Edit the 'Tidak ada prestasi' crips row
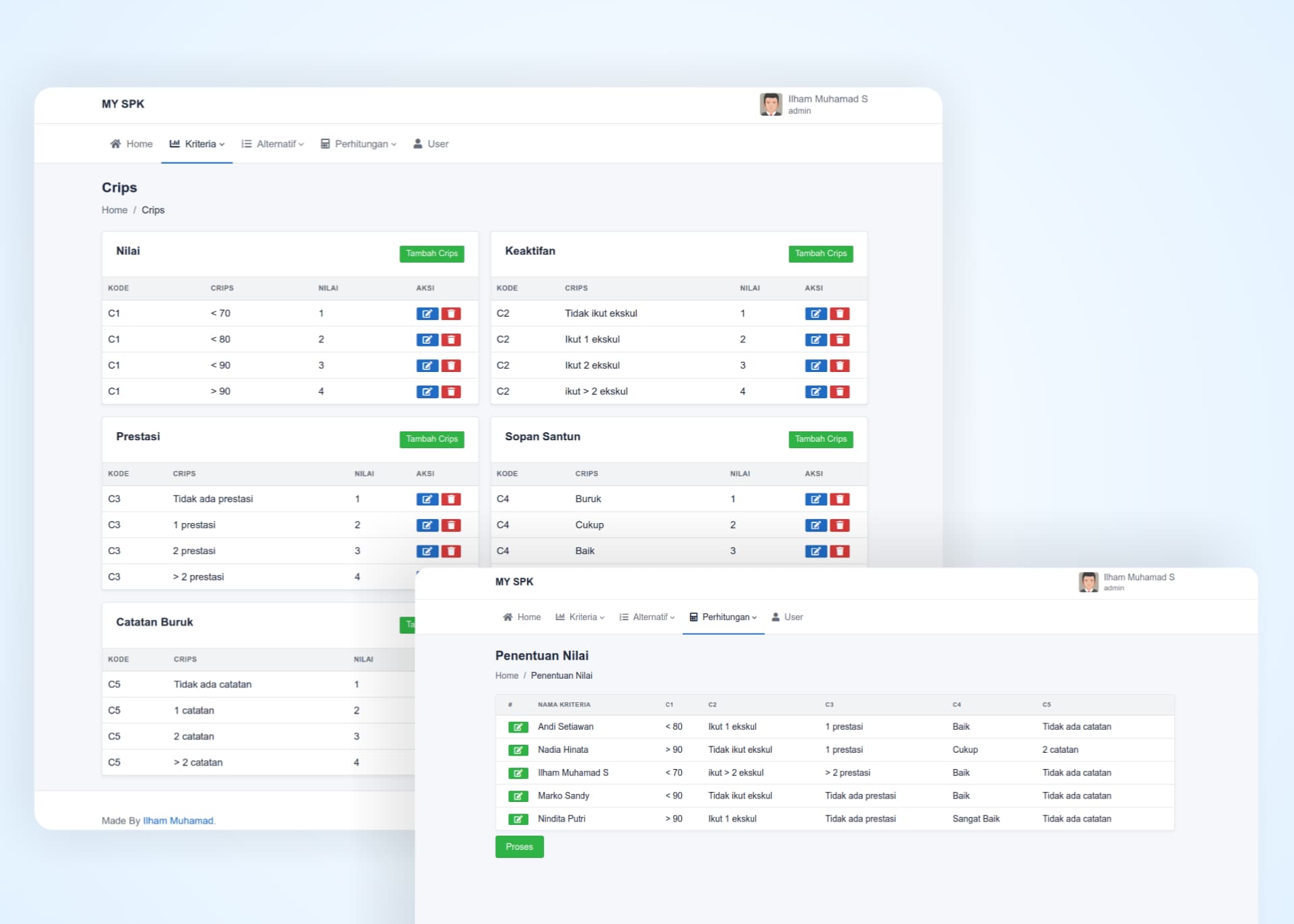This screenshot has width=1294, height=924. 427,499
